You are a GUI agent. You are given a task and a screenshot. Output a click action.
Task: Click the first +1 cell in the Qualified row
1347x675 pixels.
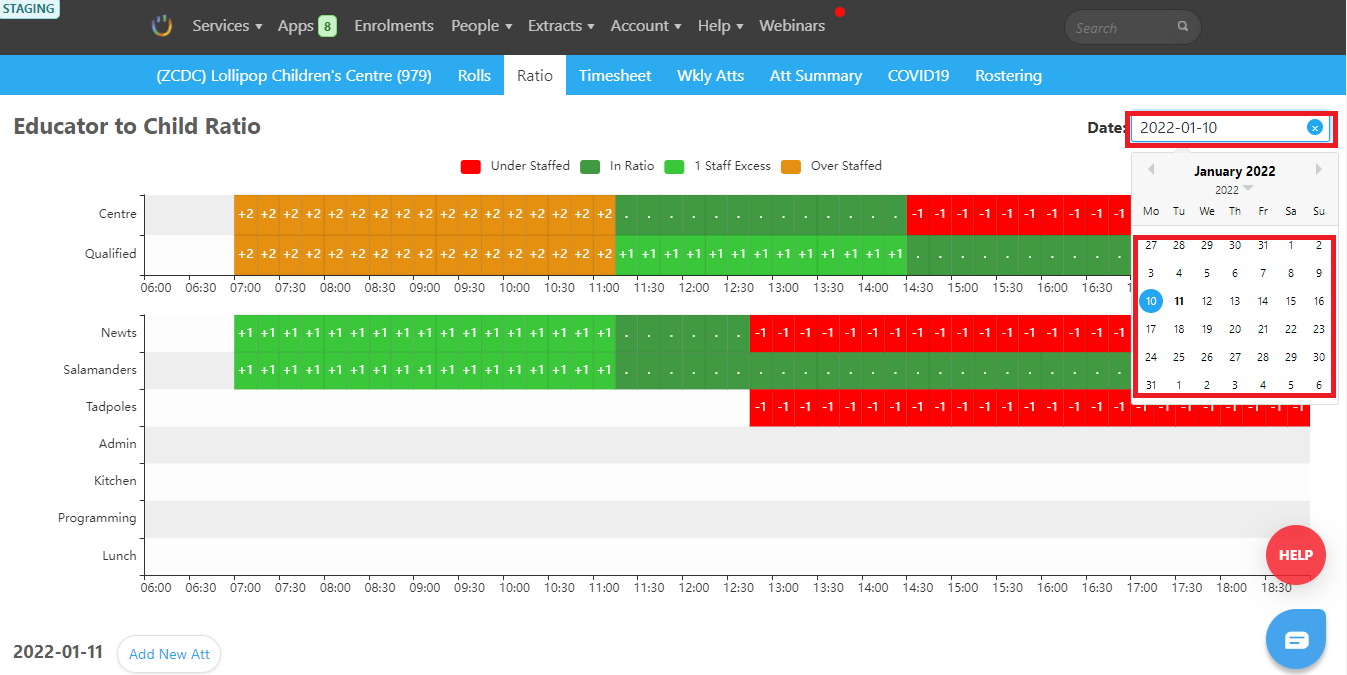click(626, 254)
